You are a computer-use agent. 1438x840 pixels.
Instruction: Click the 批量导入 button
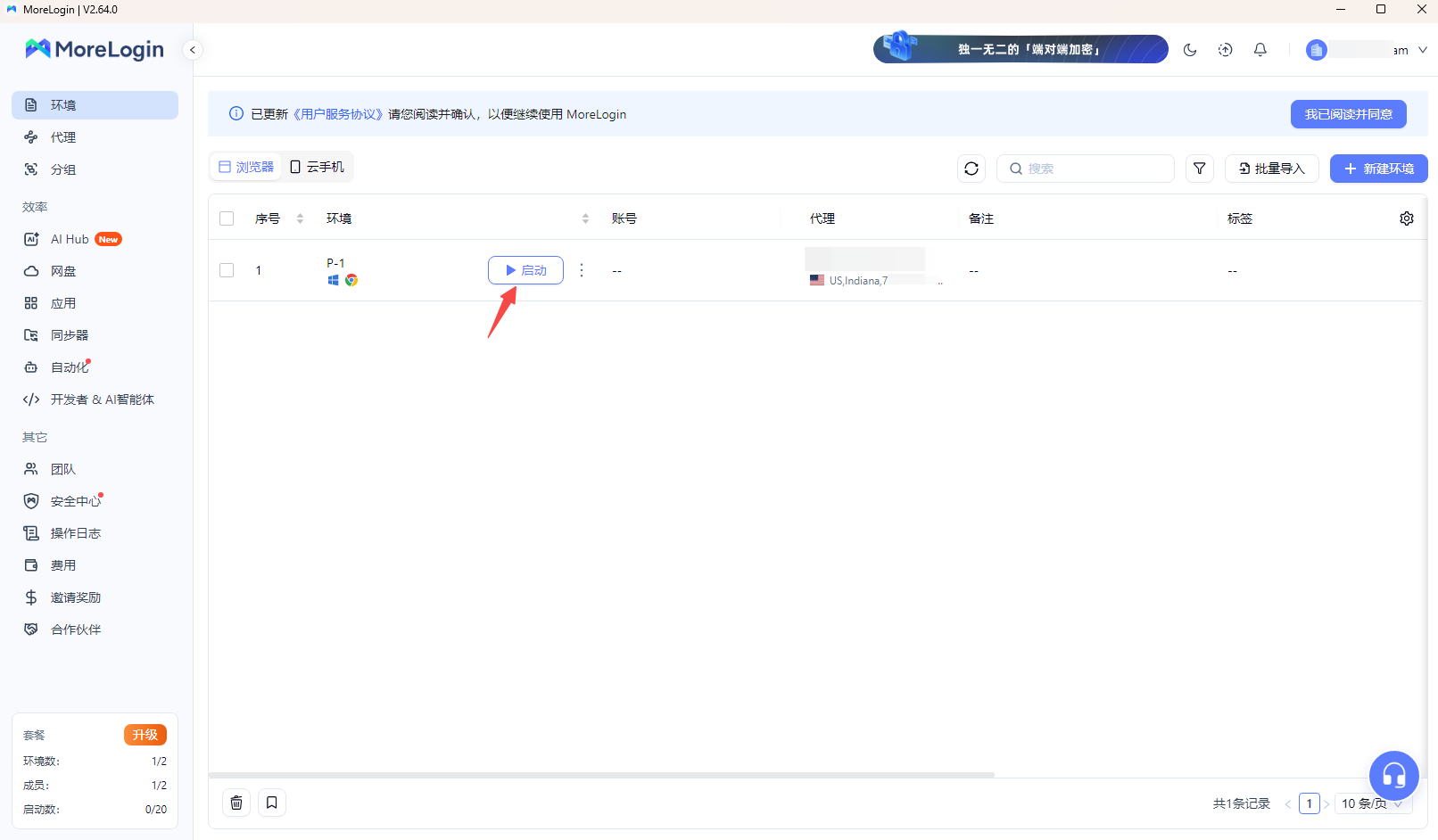tap(1272, 169)
